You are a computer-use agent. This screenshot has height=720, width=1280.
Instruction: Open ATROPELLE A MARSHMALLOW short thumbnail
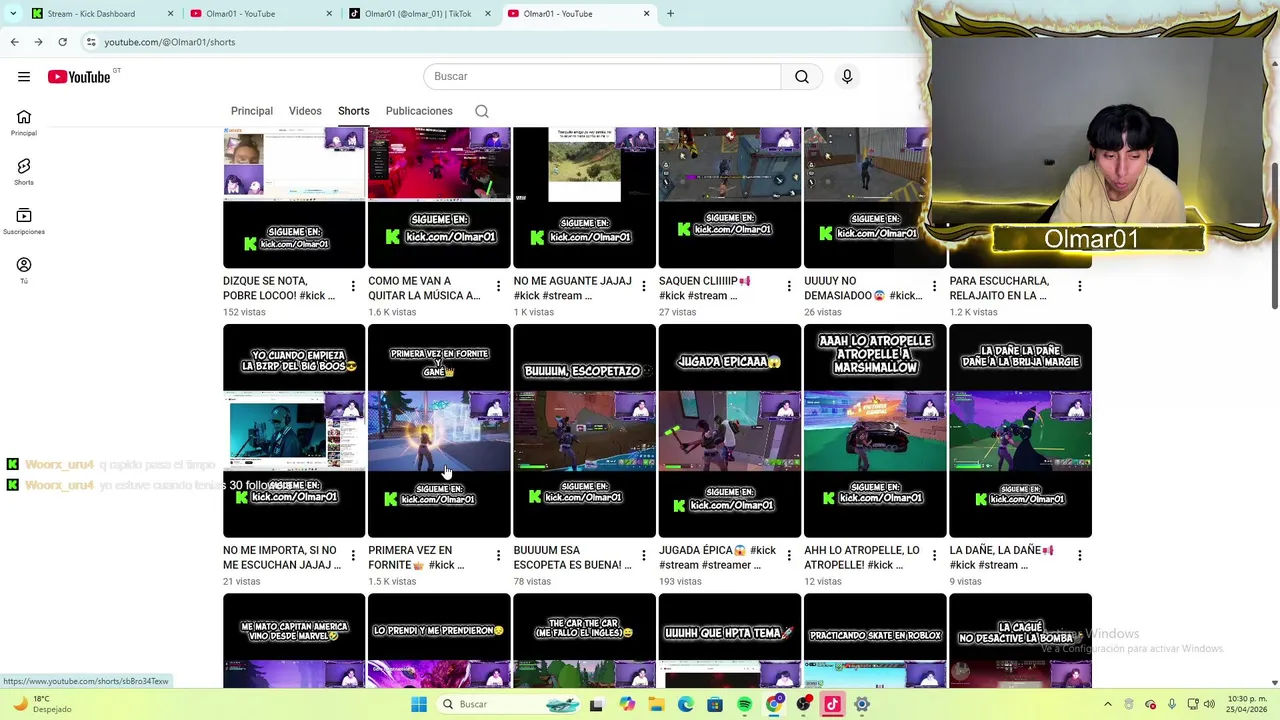coord(875,431)
